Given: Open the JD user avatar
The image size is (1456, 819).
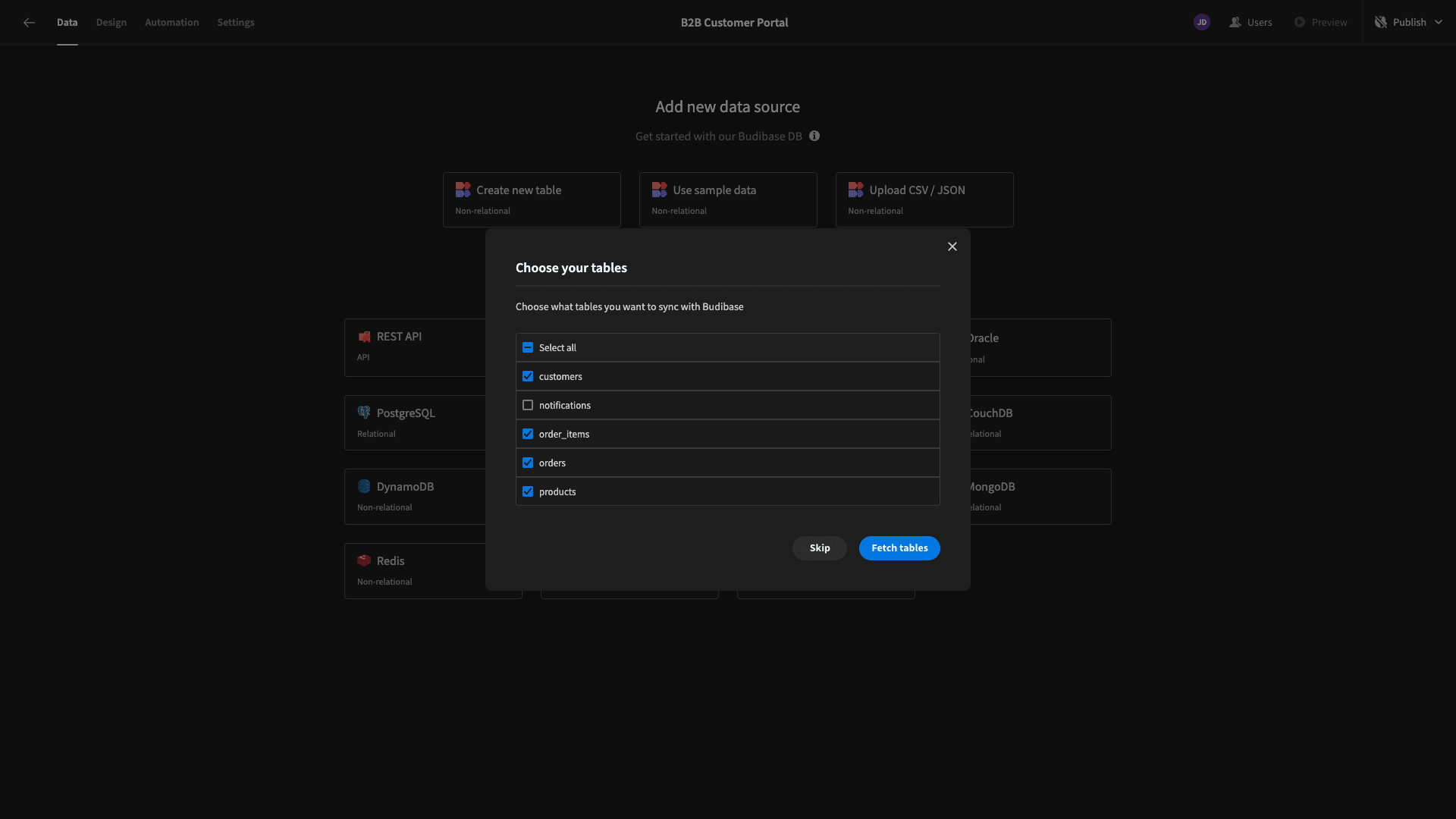Looking at the screenshot, I should [x=1201, y=23].
